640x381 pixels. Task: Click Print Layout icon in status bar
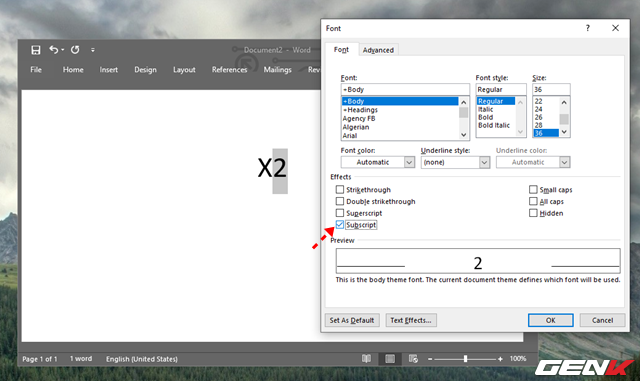click(x=390, y=359)
